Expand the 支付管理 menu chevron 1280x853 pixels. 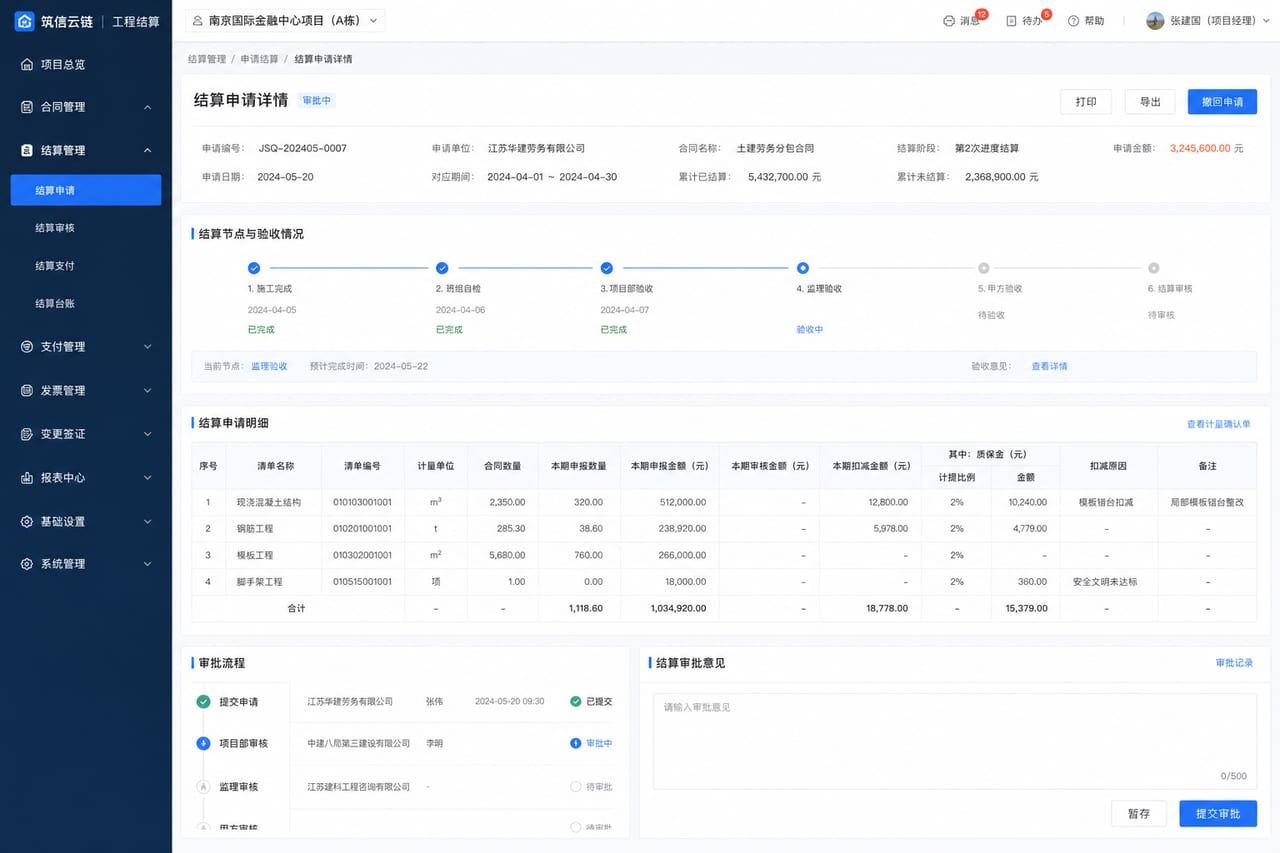click(147, 347)
